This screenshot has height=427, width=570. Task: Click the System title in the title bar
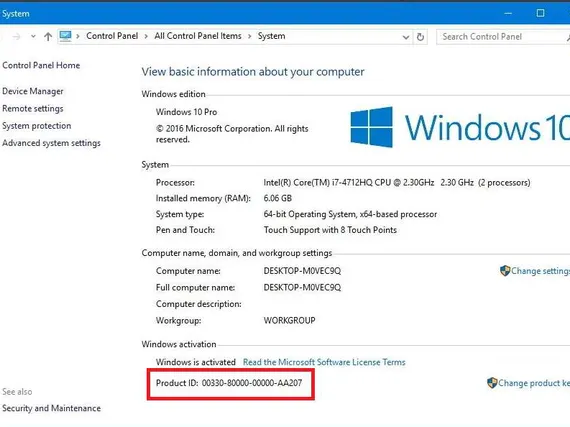16,14
